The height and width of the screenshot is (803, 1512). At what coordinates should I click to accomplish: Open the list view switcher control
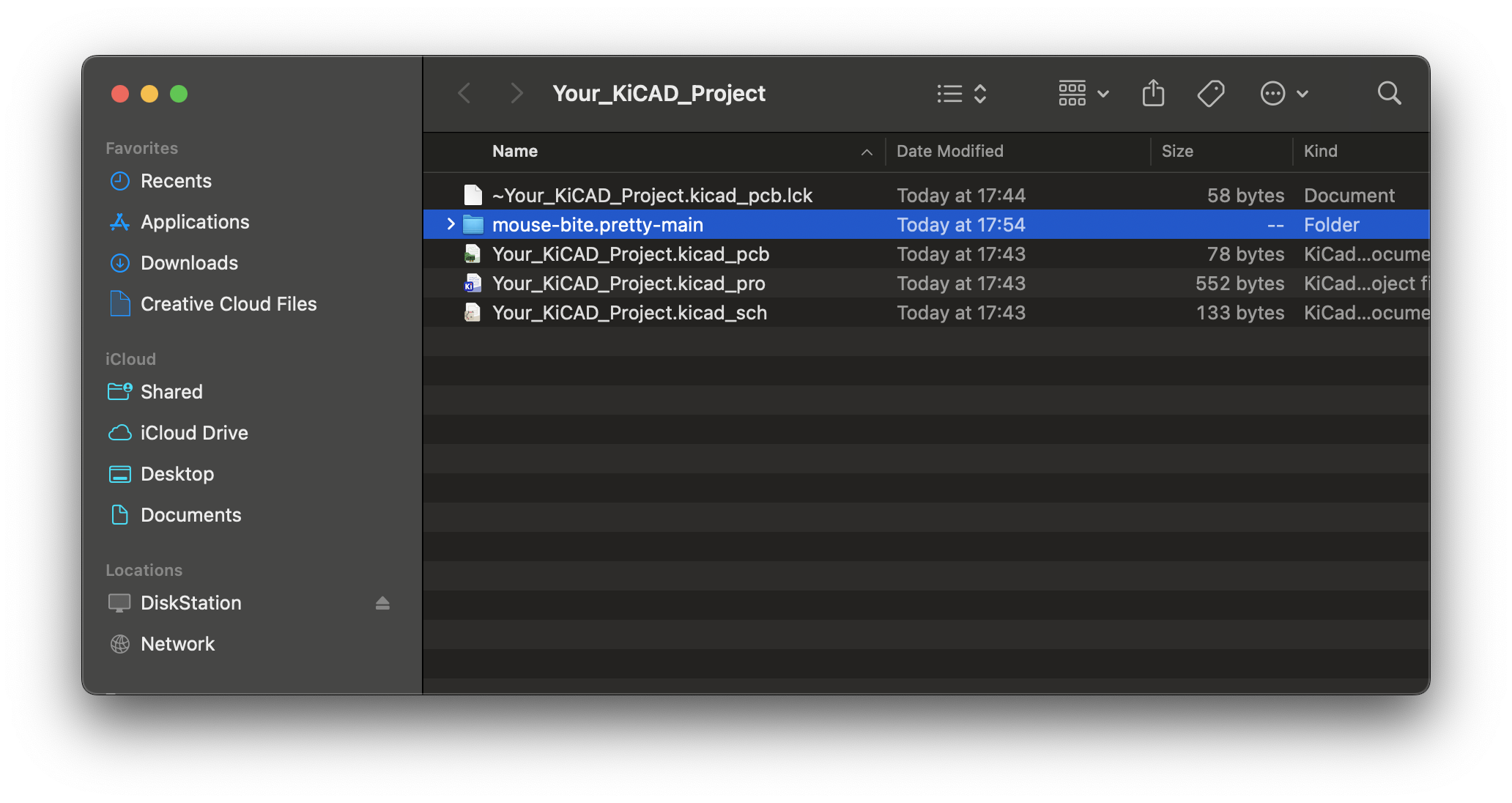click(962, 94)
